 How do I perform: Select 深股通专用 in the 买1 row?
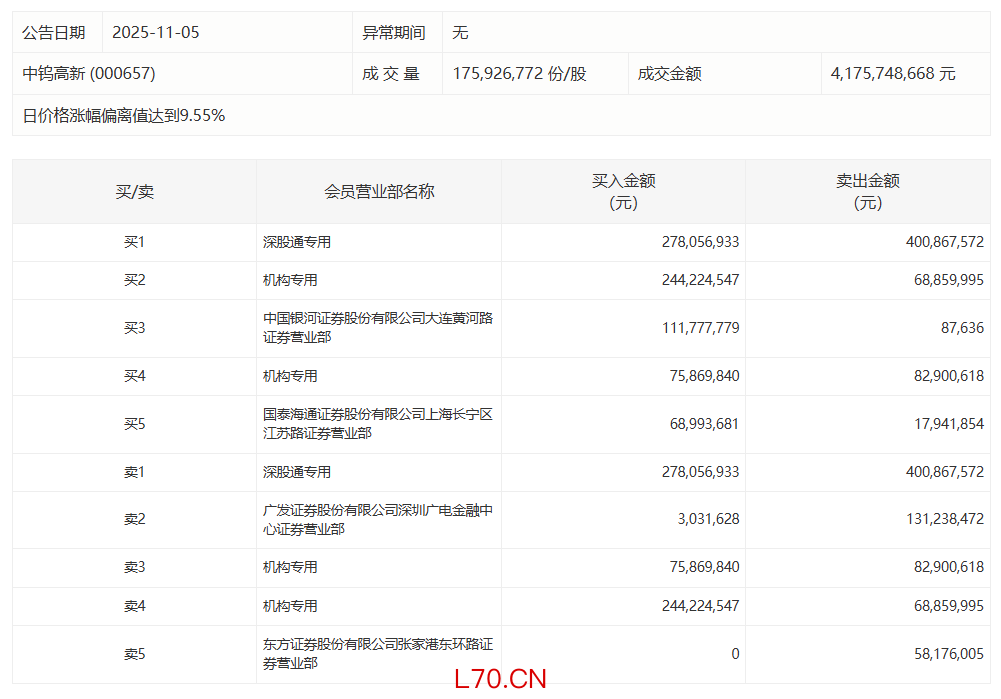(297, 243)
